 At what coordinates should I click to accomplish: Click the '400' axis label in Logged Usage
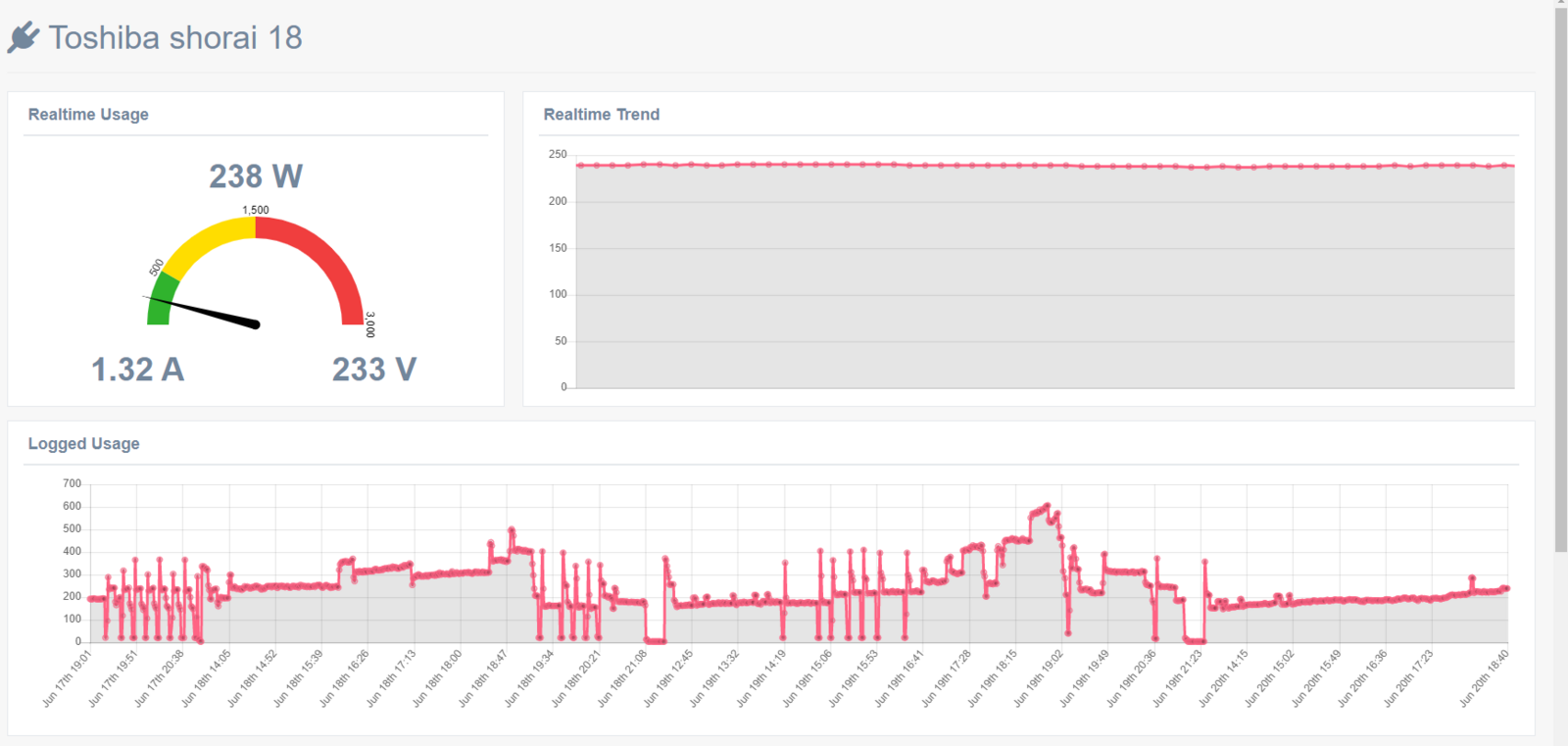tap(73, 551)
